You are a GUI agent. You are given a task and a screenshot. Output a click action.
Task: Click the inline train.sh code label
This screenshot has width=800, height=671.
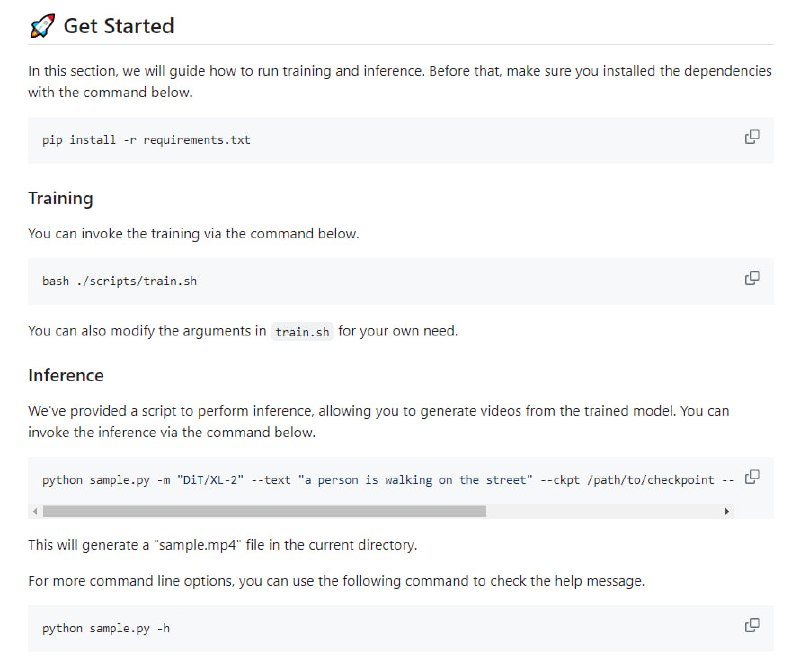coord(302,332)
